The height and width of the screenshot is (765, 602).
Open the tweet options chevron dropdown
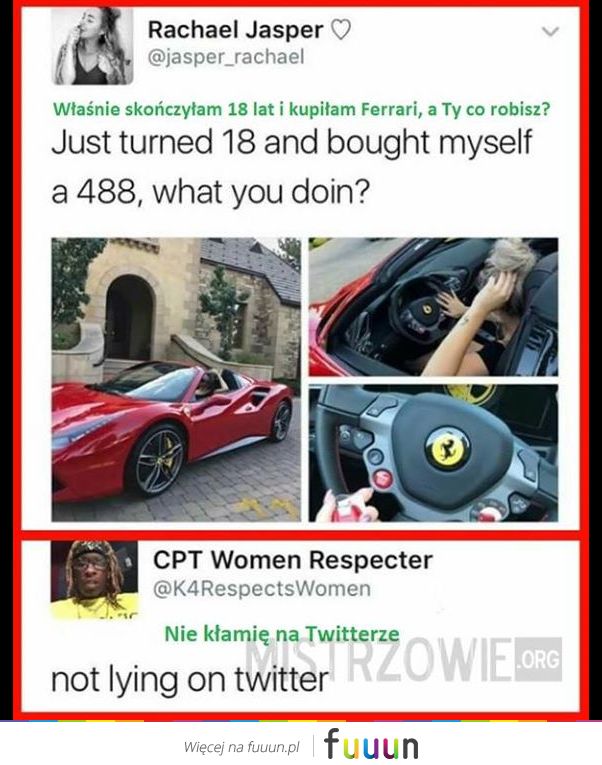[550, 32]
